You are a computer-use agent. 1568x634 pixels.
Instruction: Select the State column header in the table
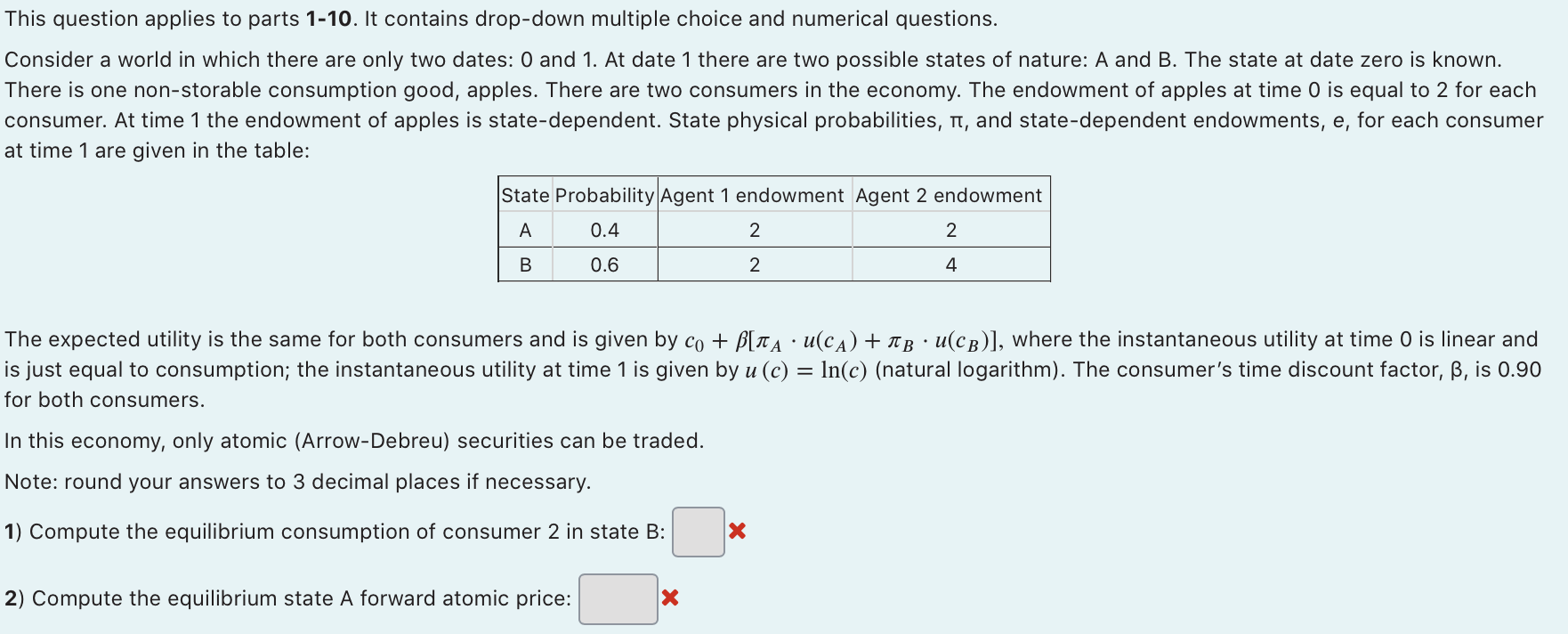click(x=524, y=195)
